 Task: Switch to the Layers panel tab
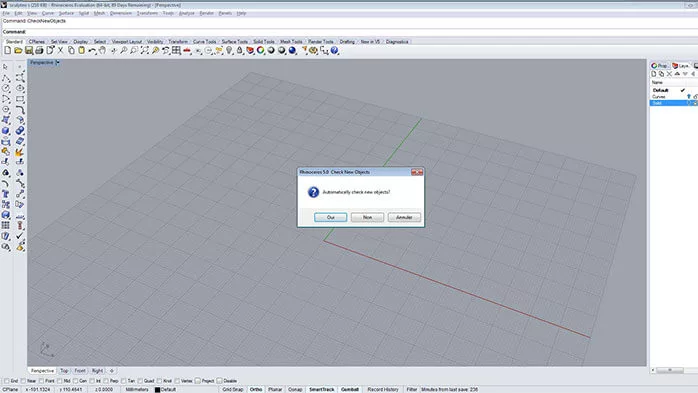point(681,65)
